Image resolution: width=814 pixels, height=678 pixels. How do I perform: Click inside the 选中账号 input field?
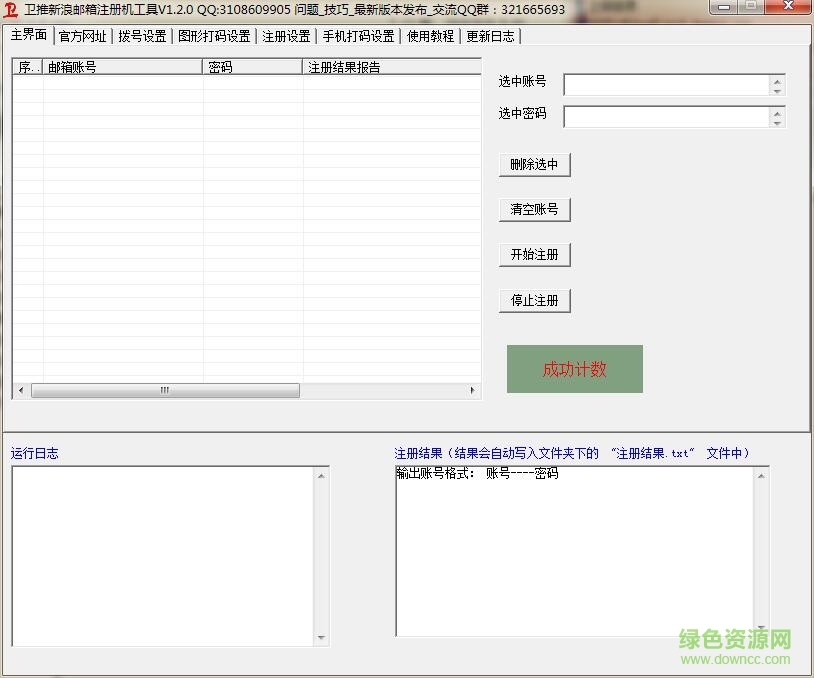pos(665,84)
